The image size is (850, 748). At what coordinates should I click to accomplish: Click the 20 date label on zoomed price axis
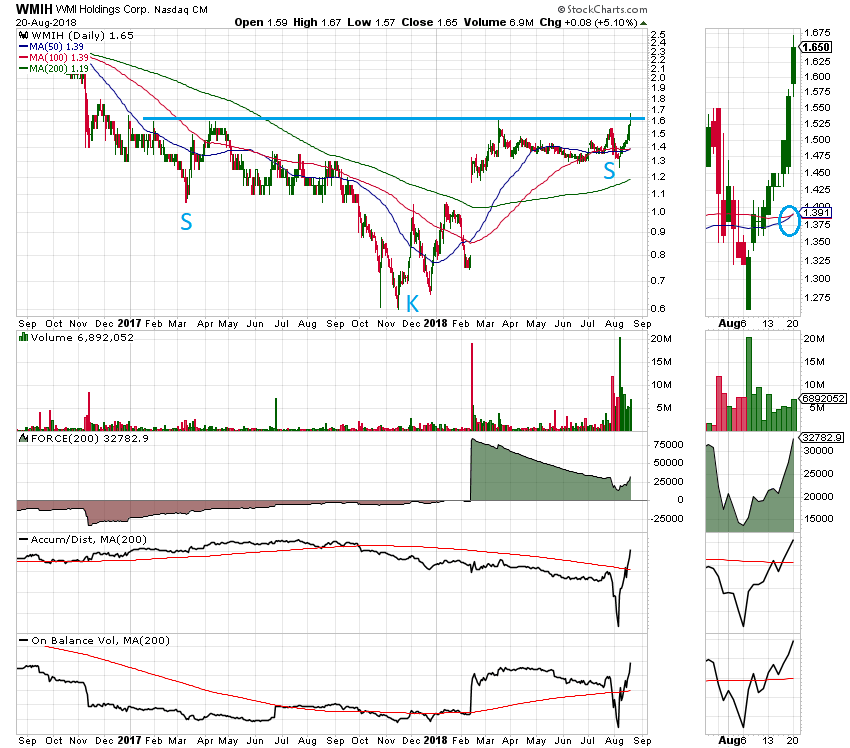tap(793, 323)
